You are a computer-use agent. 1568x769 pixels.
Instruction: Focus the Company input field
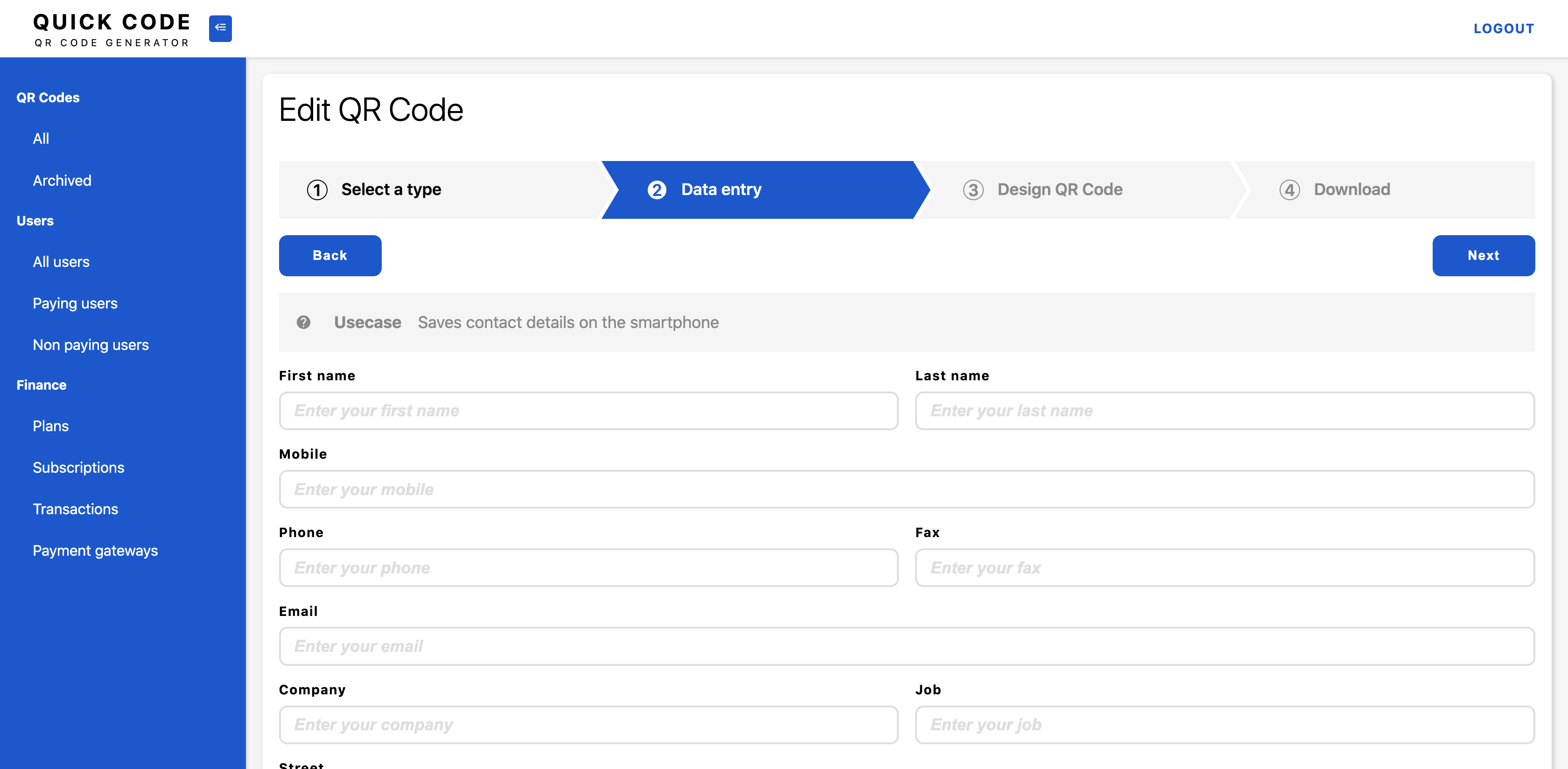coord(588,725)
